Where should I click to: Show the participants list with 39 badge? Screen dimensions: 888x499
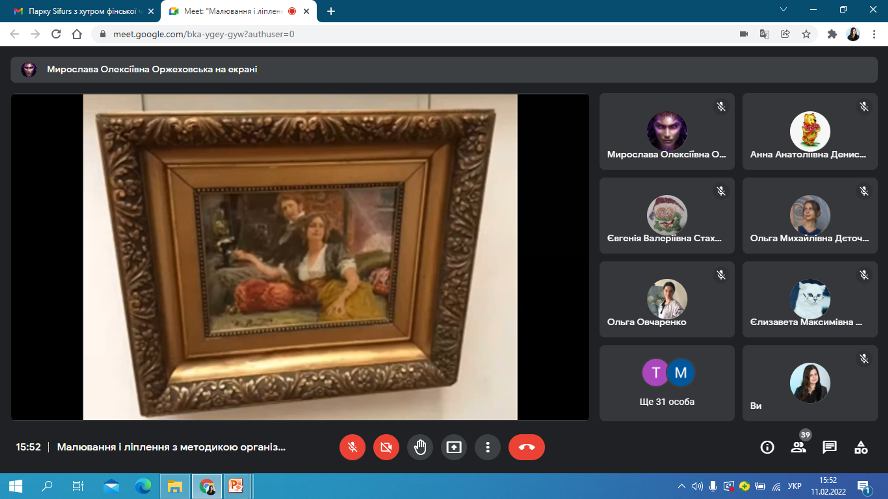pyautogui.click(x=798, y=447)
